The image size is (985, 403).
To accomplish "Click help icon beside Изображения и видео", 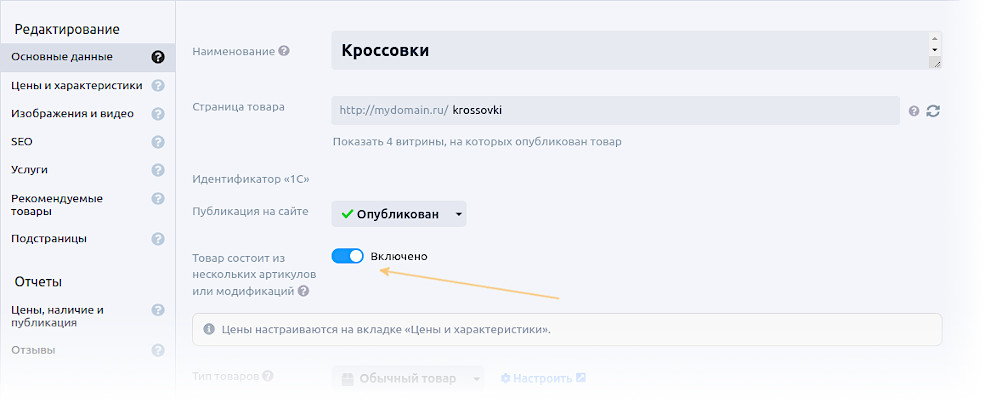I will point(157,114).
